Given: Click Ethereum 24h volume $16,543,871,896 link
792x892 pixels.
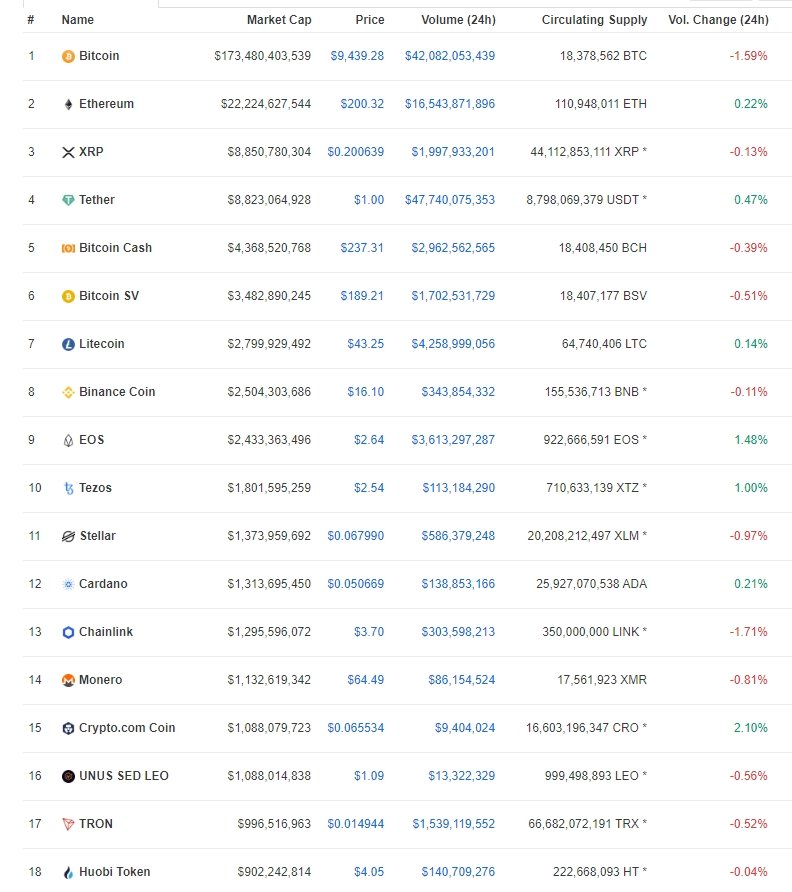Looking at the screenshot, I should [450, 104].
